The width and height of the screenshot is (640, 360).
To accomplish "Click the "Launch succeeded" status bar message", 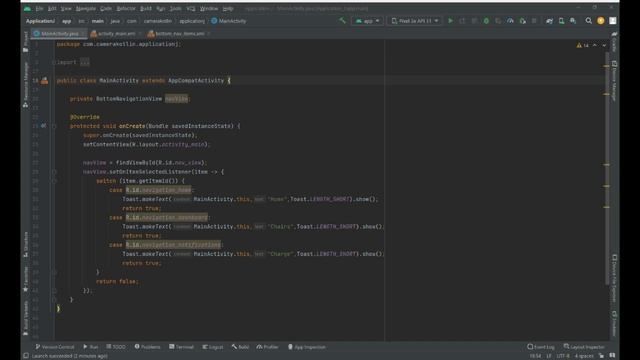I will click(70, 356).
